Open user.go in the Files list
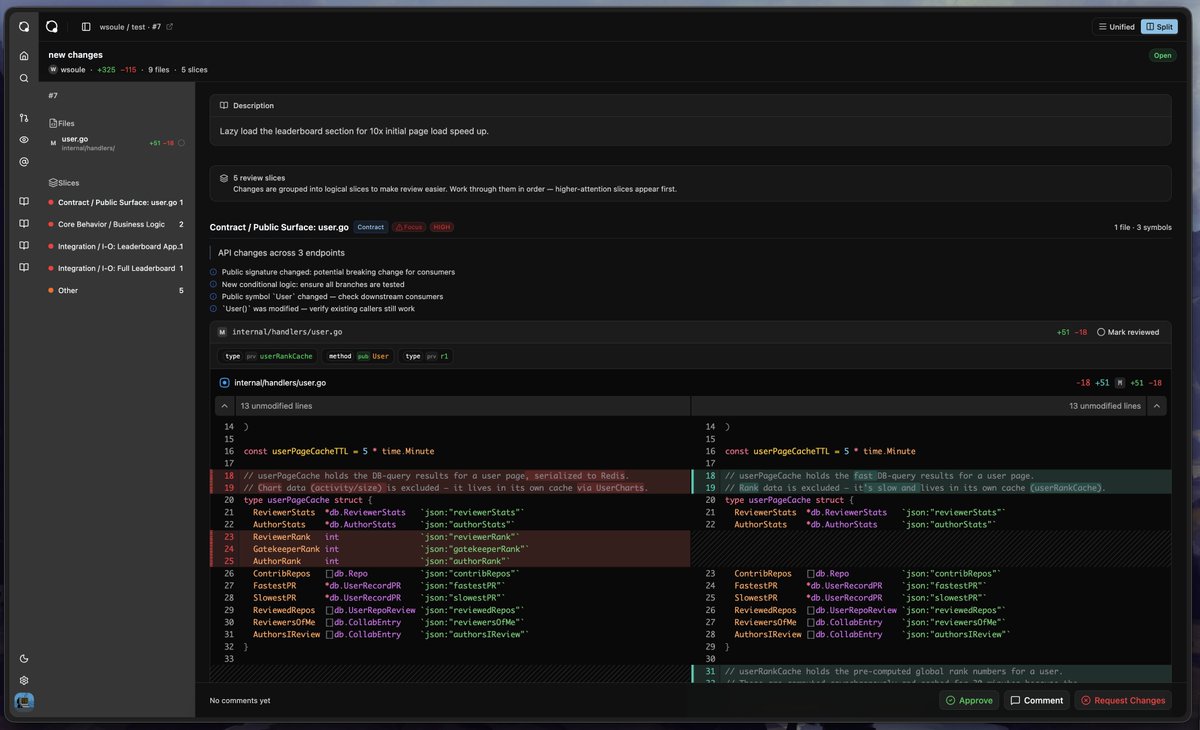This screenshot has width=1200, height=730. click(x=115, y=143)
